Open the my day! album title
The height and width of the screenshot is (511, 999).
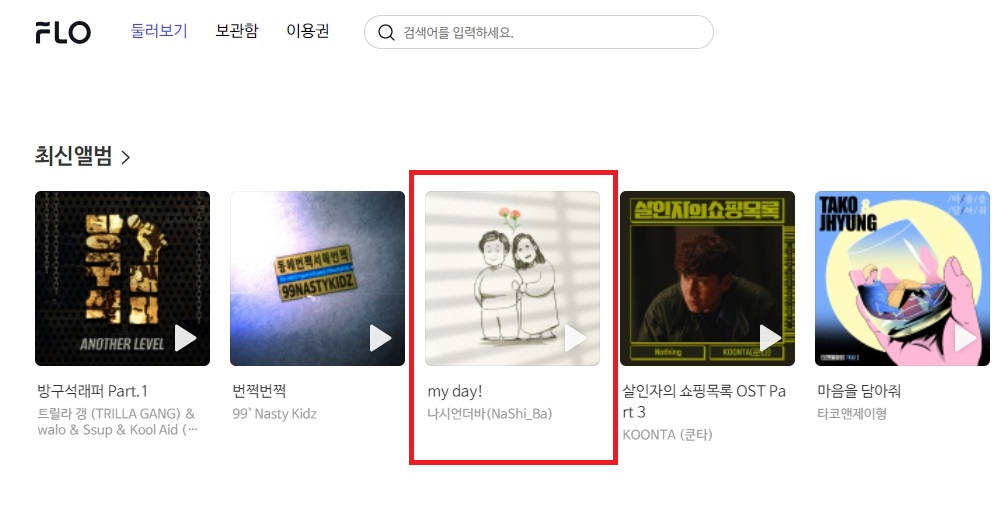(455, 391)
